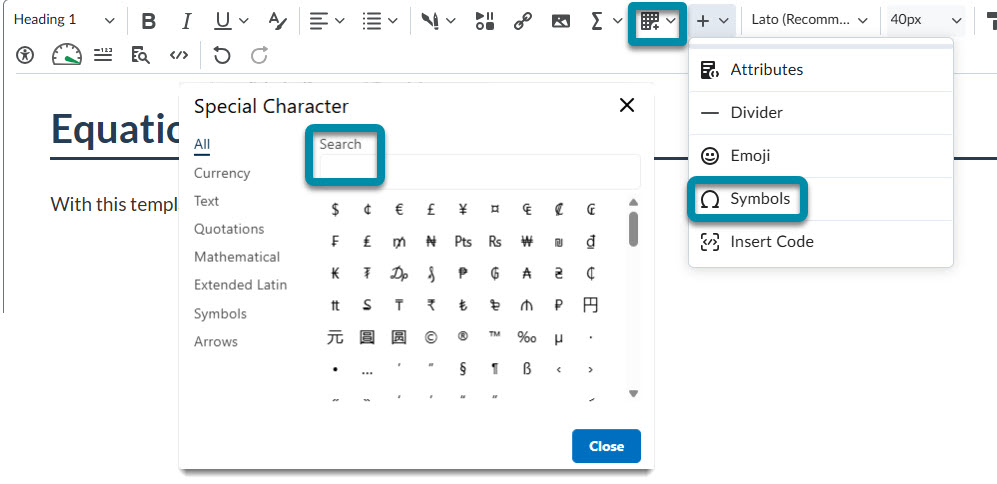Select the Symbols category in the dialog

[220, 314]
